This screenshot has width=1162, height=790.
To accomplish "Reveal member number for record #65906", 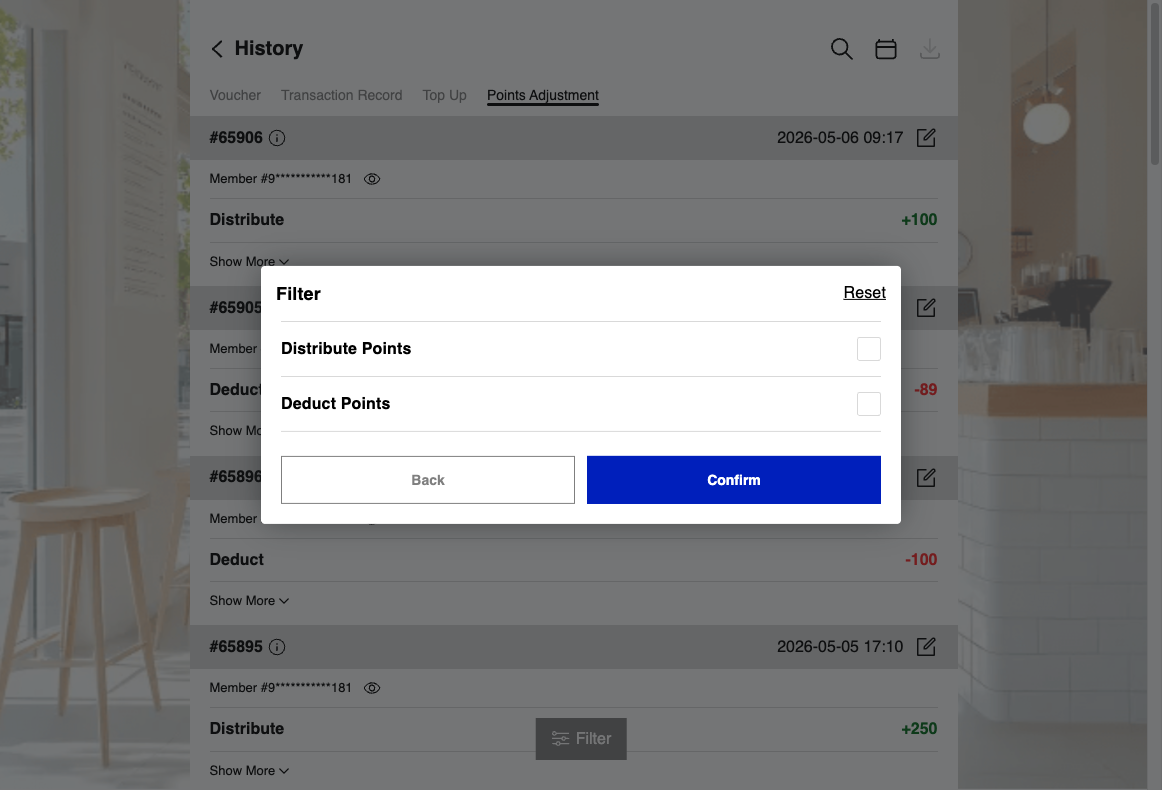I will [372, 179].
